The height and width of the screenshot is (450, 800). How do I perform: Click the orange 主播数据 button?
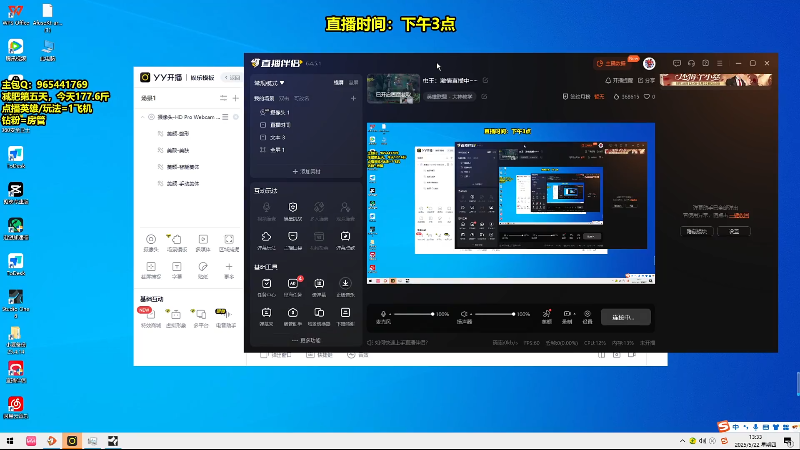tap(612, 63)
